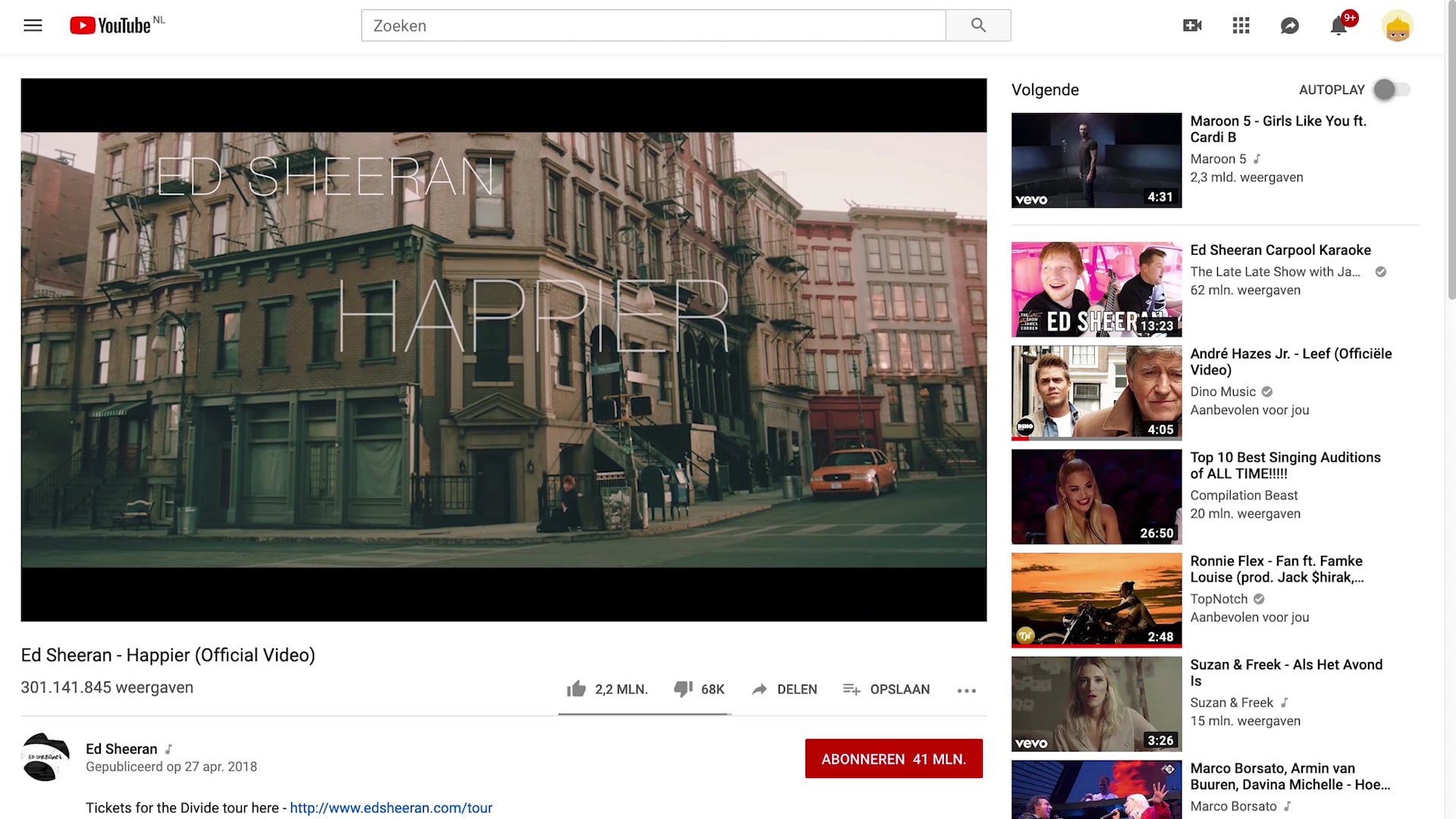Open the hamburger navigation menu
This screenshot has height=819, width=1456.
(x=33, y=25)
